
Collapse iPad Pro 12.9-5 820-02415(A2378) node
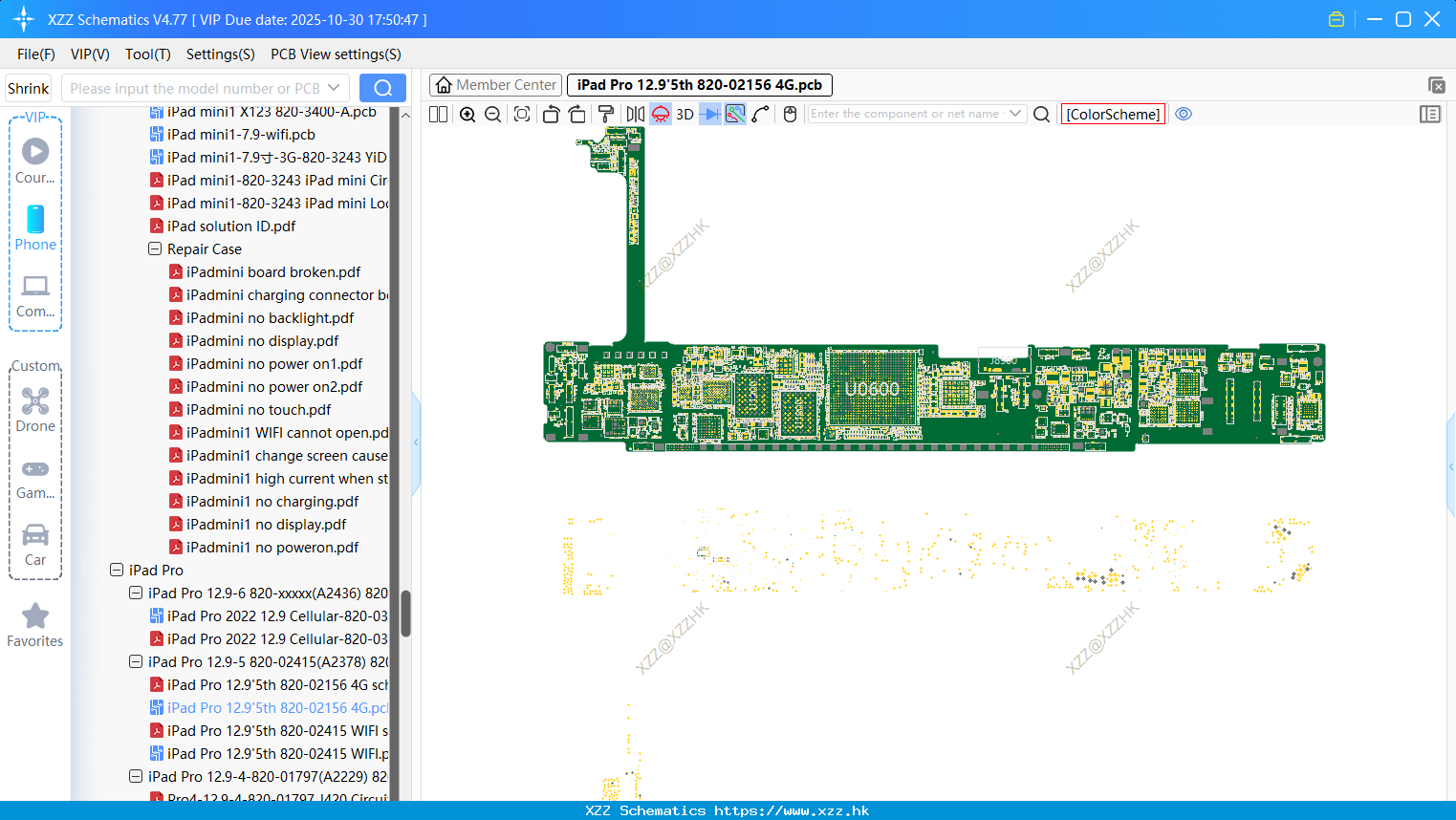coord(136,661)
